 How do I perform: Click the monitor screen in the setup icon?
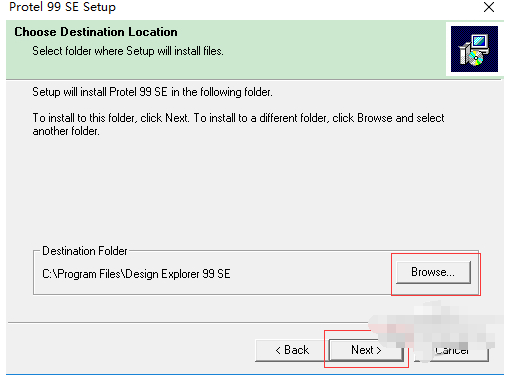click(x=479, y=41)
